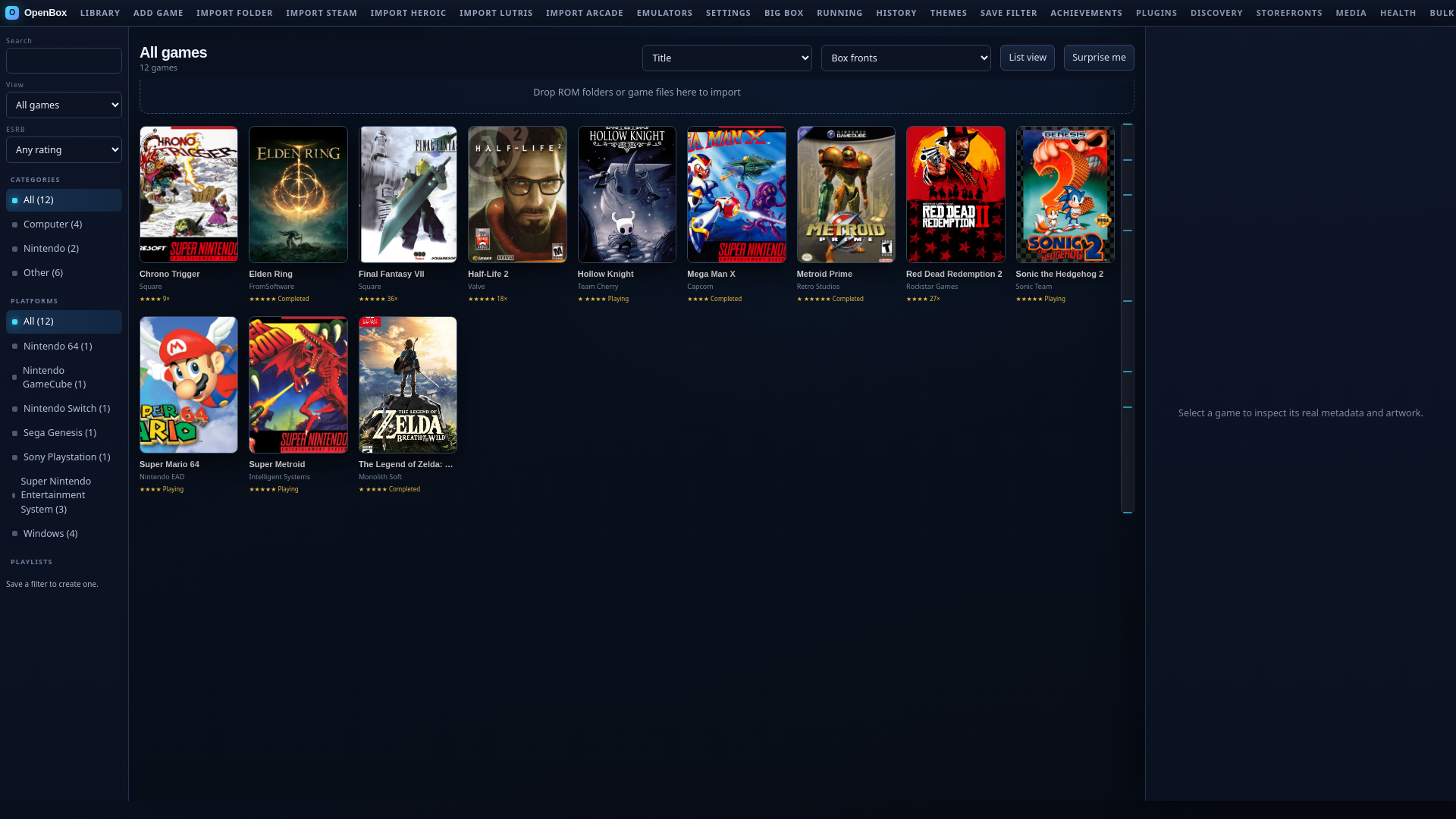Open Import Heroic

[x=408, y=13]
